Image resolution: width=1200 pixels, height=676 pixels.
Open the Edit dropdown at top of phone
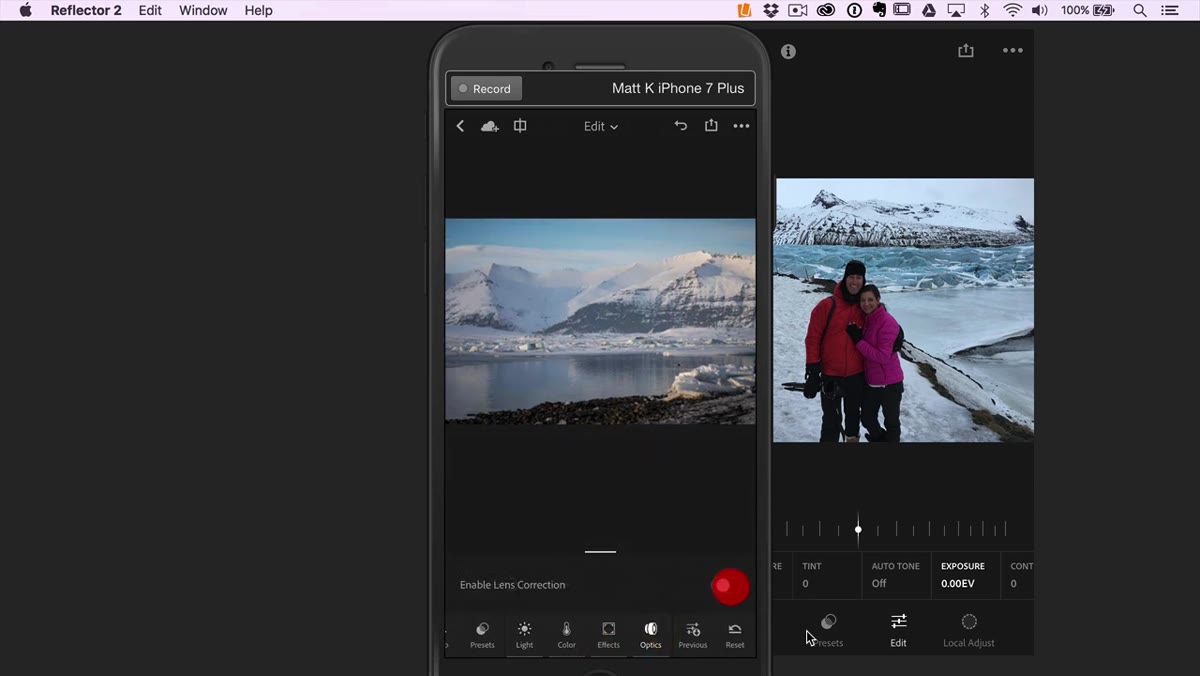601,126
